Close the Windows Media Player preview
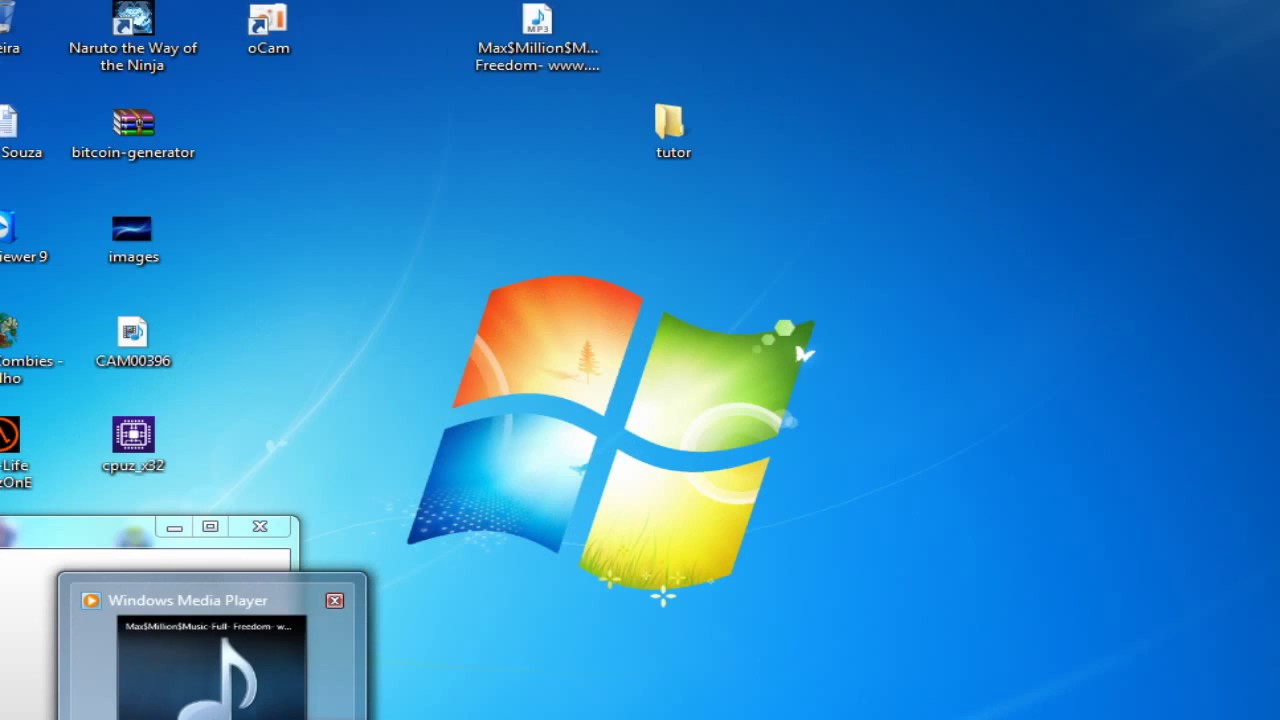The width and height of the screenshot is (1280, 720). click(334, 600)
